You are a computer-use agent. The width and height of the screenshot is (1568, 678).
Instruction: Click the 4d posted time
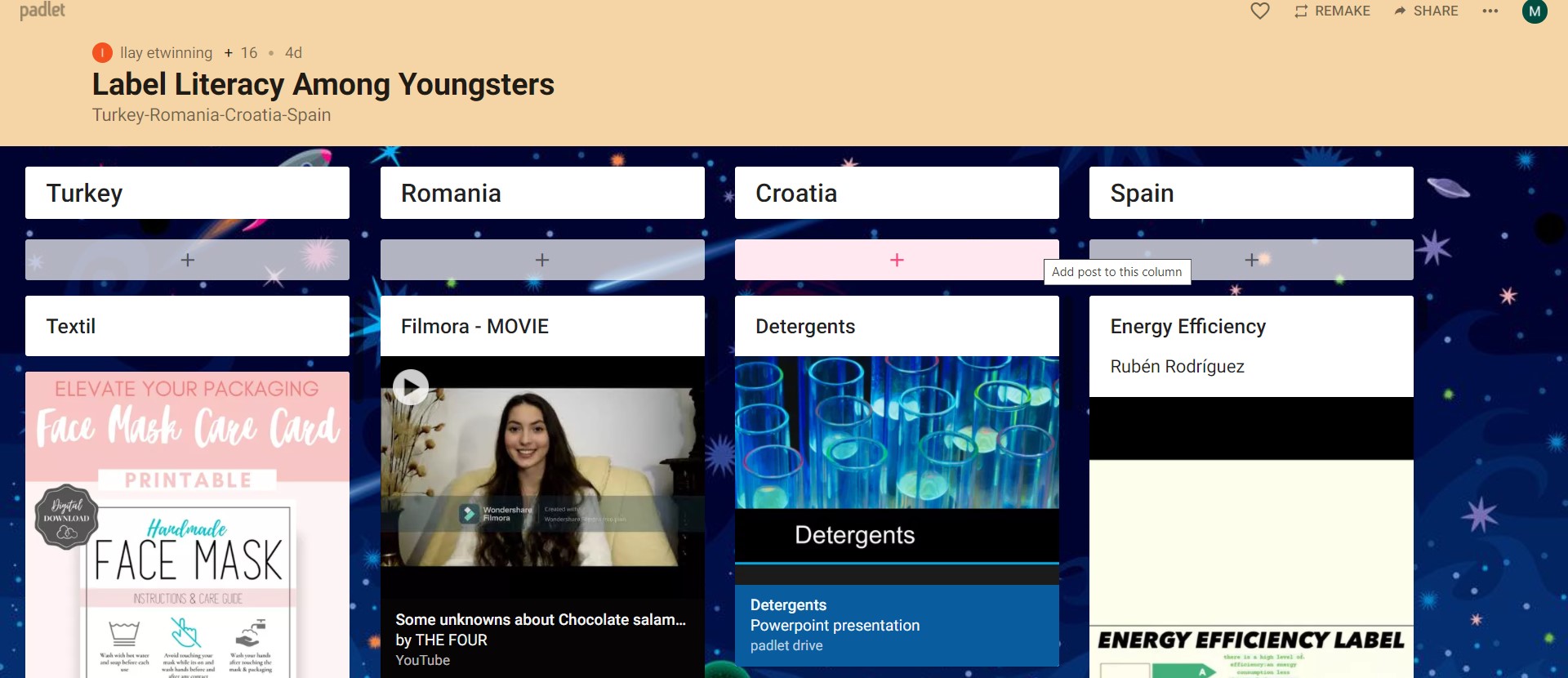coord(293,52)
